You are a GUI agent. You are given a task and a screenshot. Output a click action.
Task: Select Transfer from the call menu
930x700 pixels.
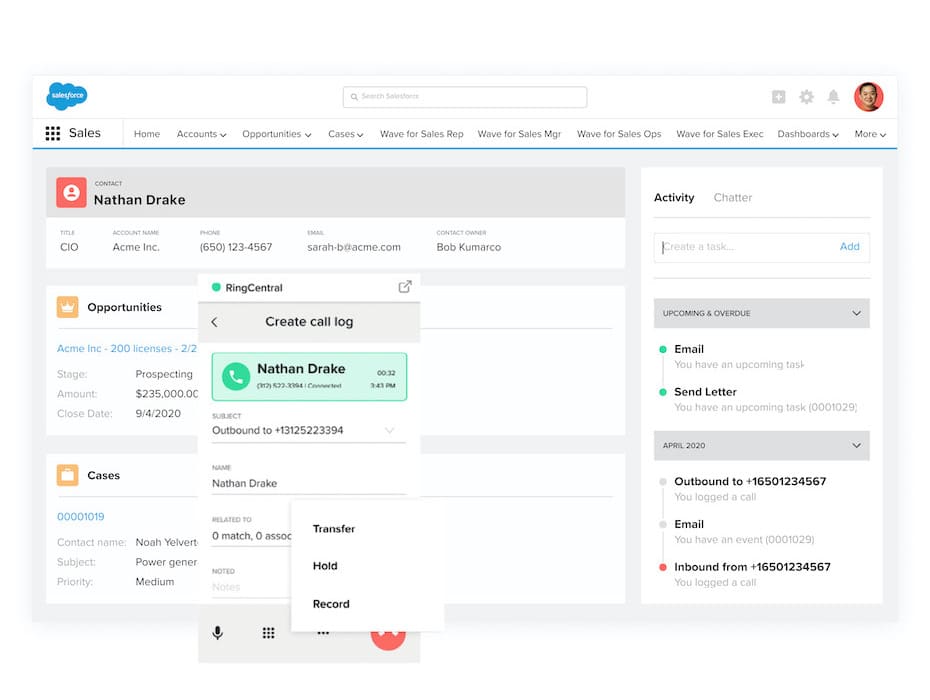[334, 529]
